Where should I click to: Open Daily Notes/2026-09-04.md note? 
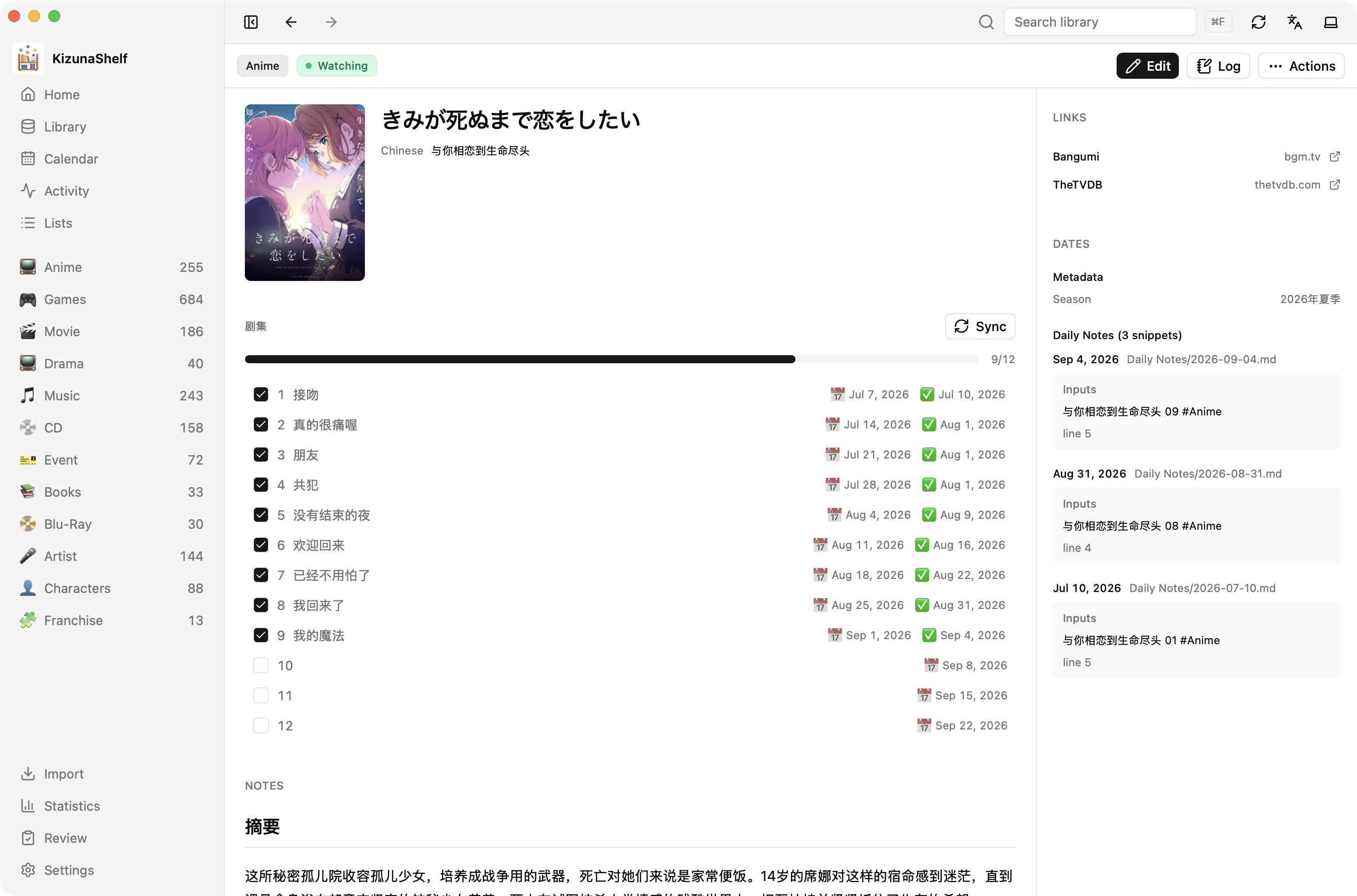click(x=1201, y=359)
